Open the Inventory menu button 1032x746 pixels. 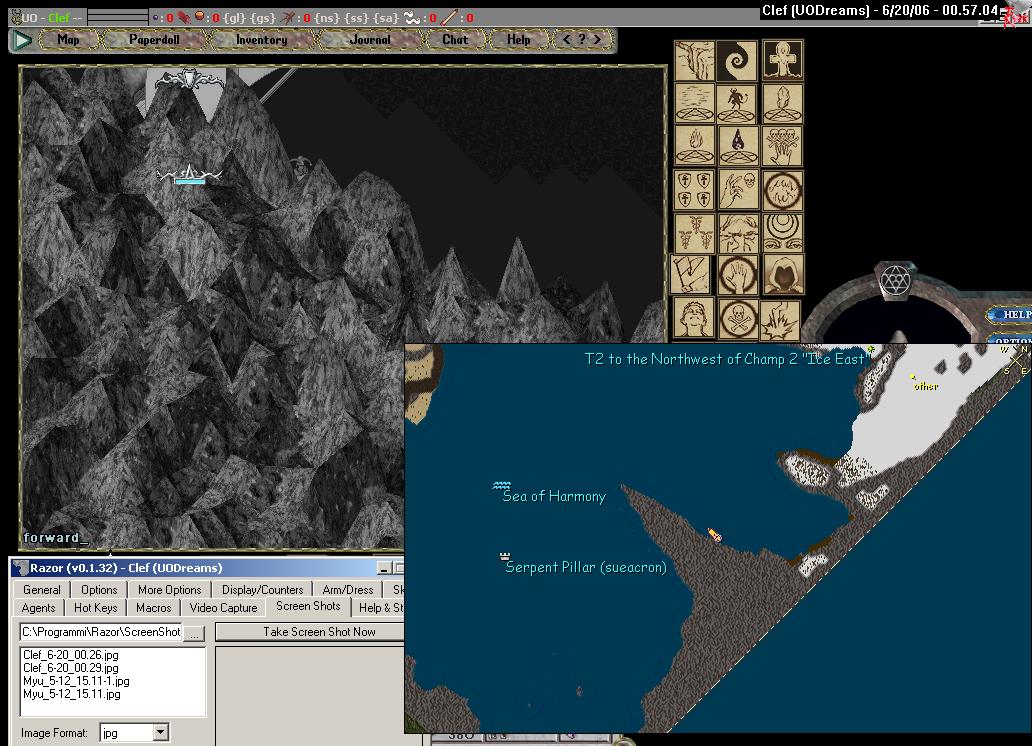(261, 40)
